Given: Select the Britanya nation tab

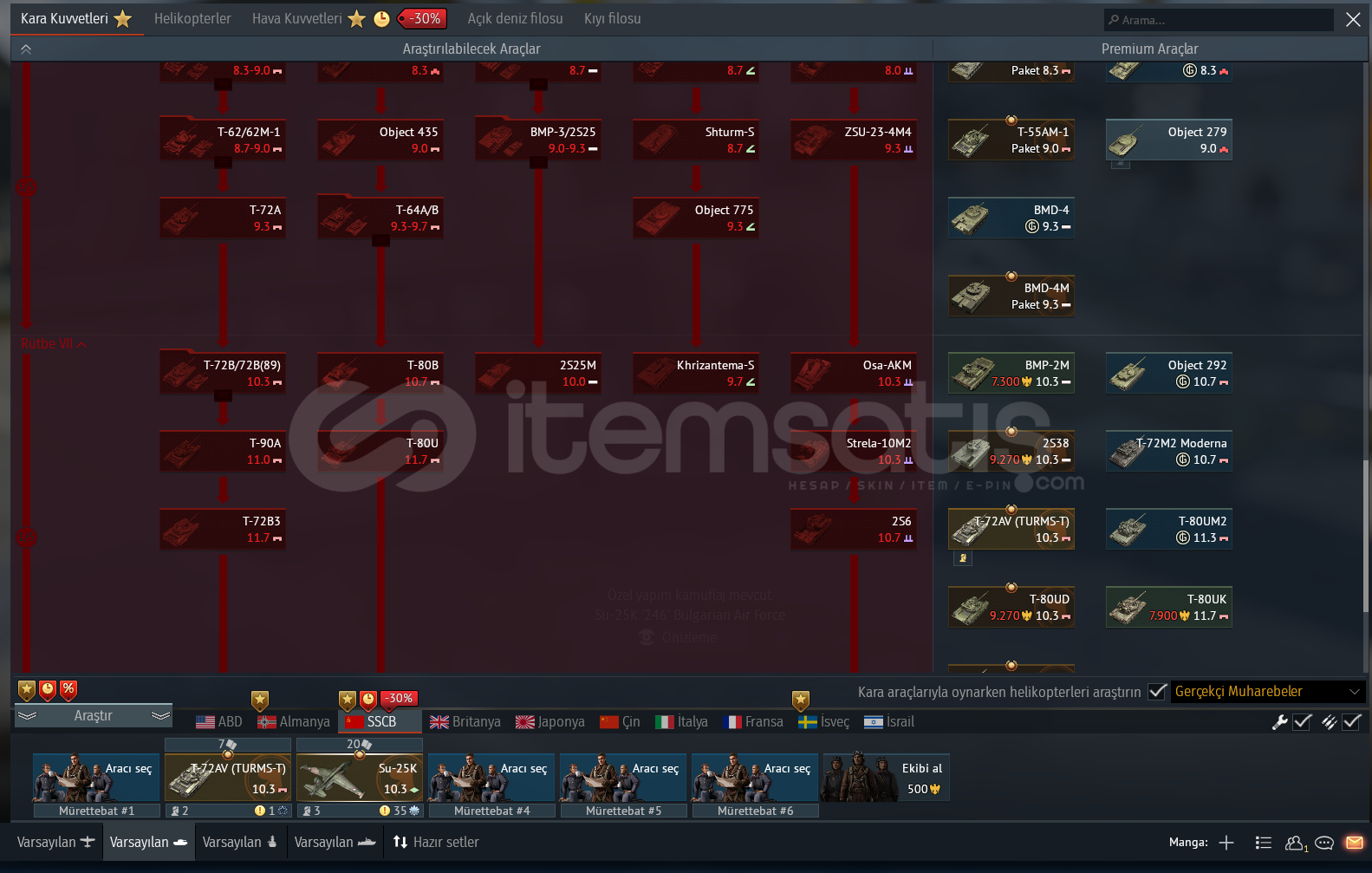Looking at the screenshot, I should [465, 721].
